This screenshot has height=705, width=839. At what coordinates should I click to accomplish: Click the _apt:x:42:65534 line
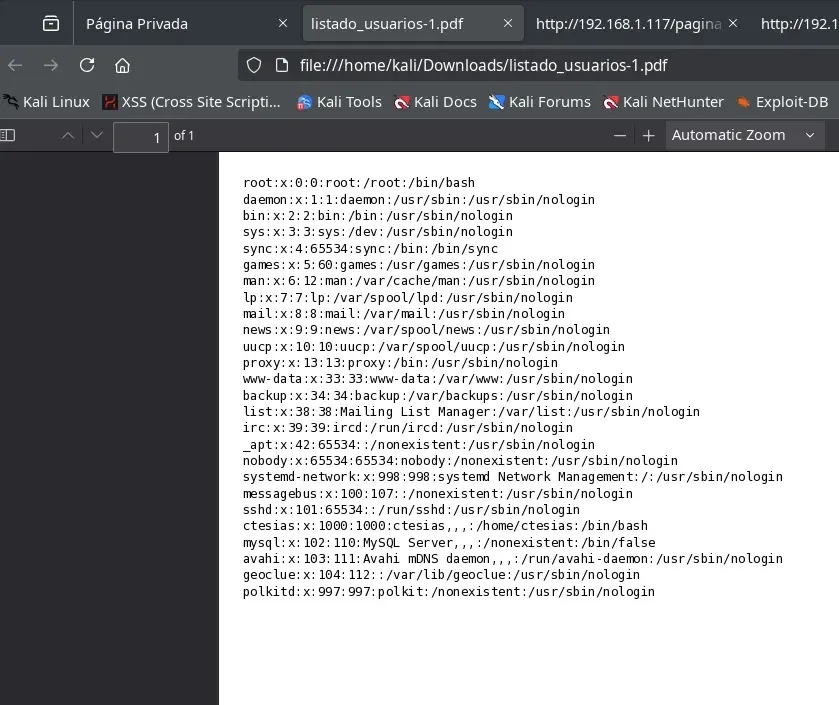pyautogui.click(x=419, y=445)
